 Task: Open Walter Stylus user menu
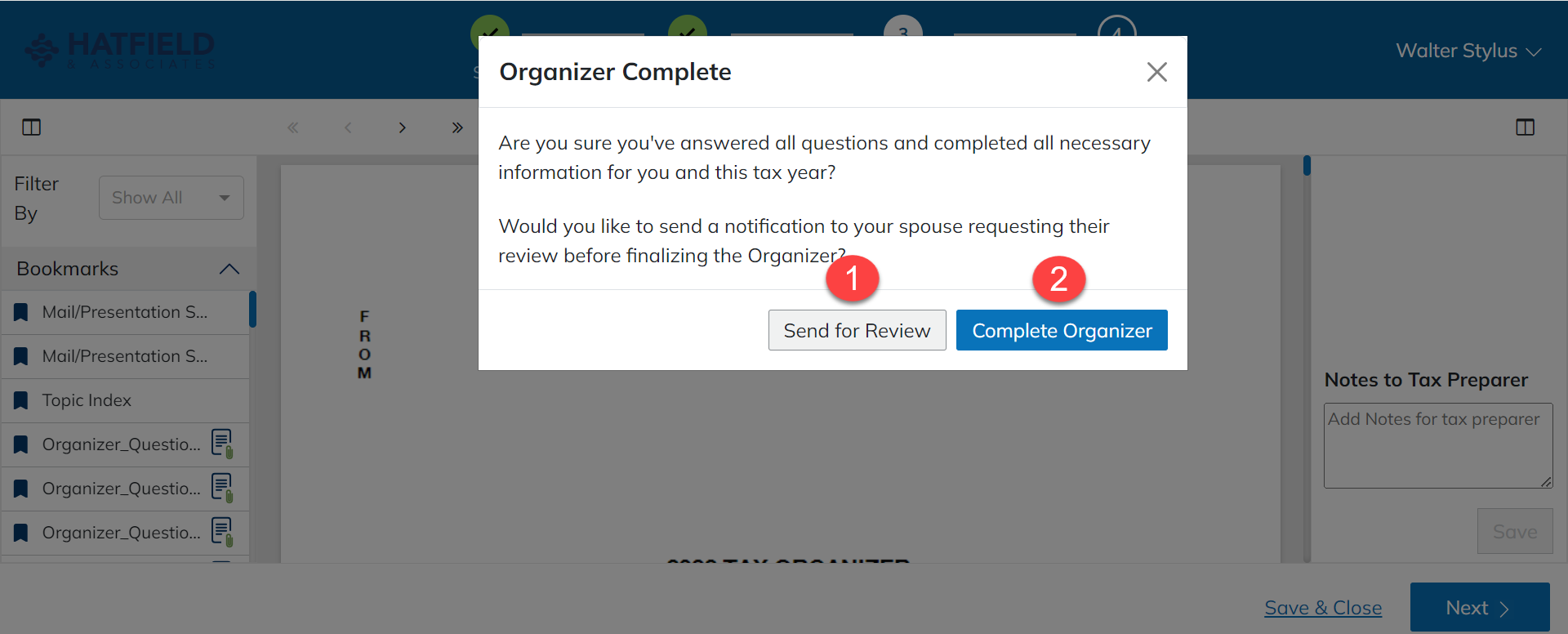[x=1468, y=51]
